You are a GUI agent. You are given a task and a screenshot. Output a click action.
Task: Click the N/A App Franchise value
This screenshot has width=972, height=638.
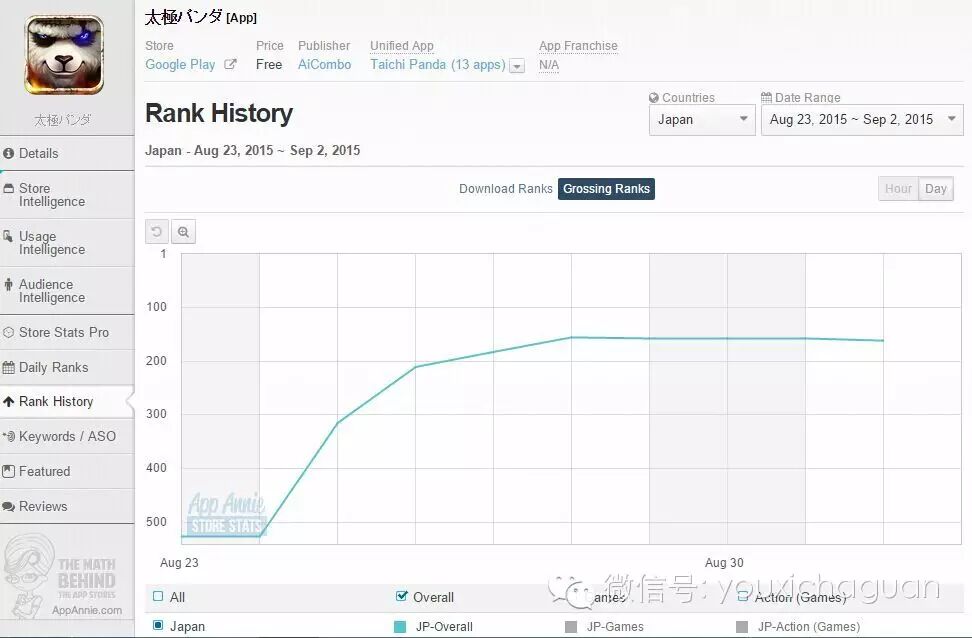[549, 64]
